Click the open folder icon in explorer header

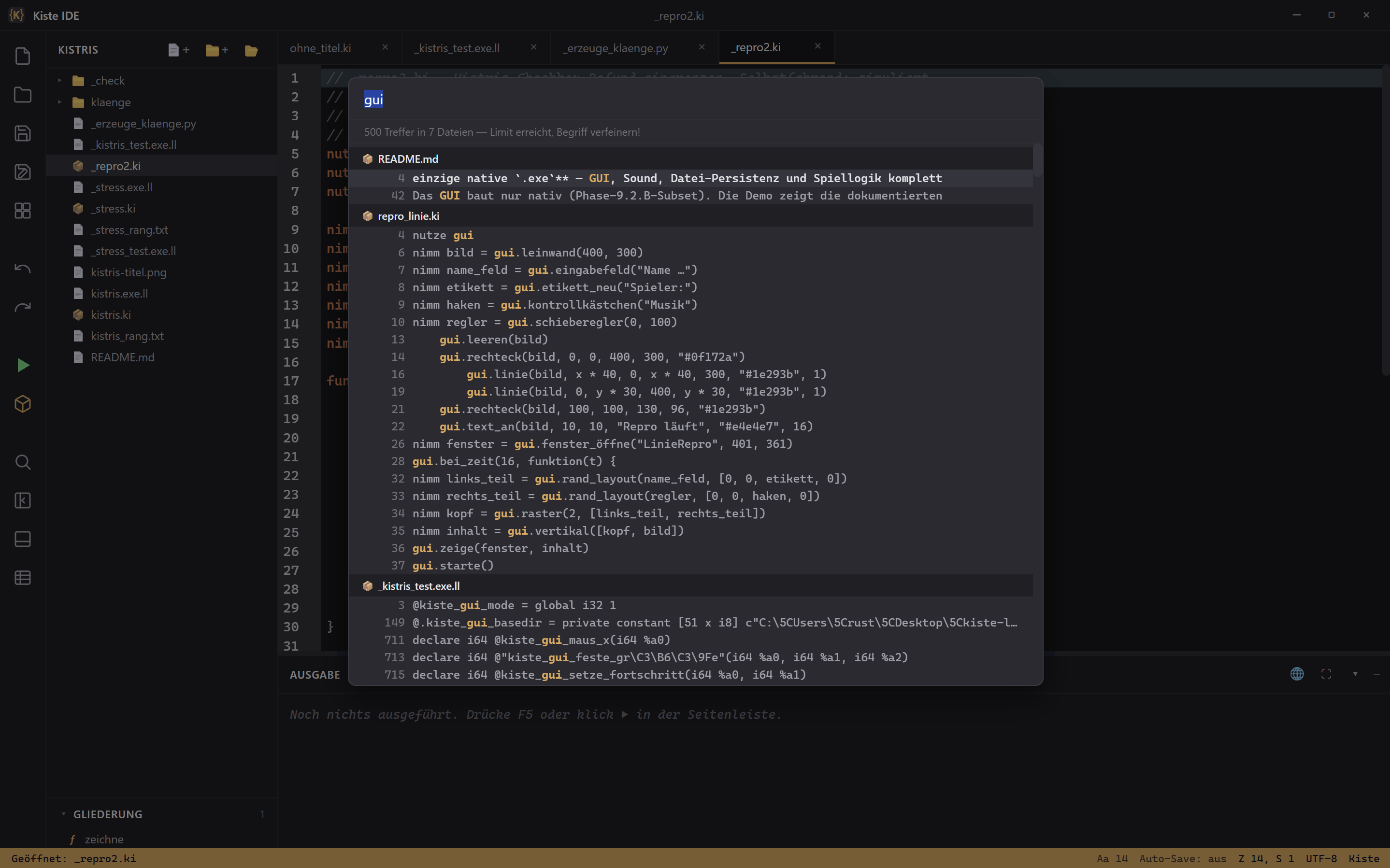(x=251, y=51)
